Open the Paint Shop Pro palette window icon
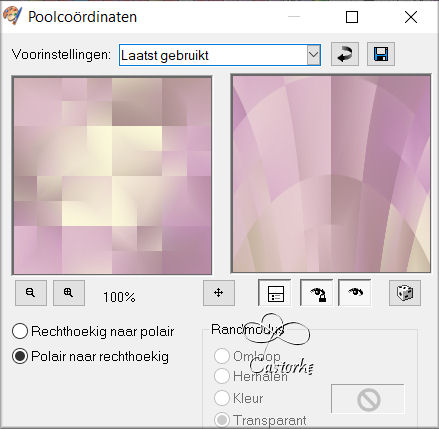Image resolution: width=439 pixels, height=429 pixels. [x=12, y=16]
